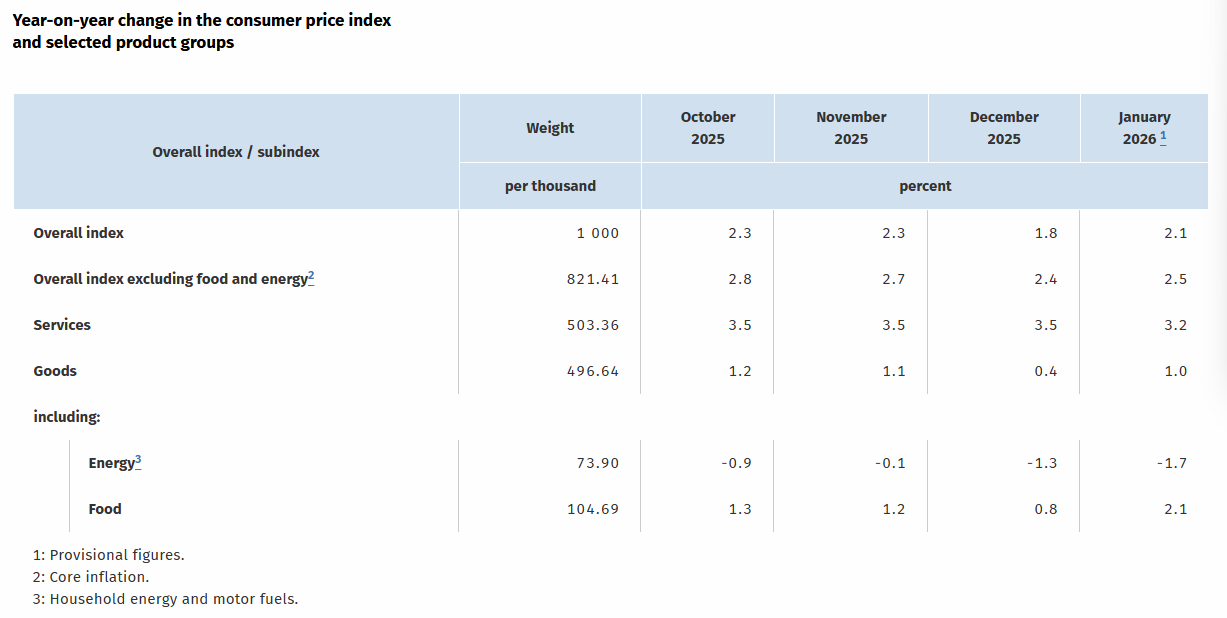This screenshot has height=618, width=1227.
Task: Click Services' January 2026 value 3.2
Action: (1176, 325)
